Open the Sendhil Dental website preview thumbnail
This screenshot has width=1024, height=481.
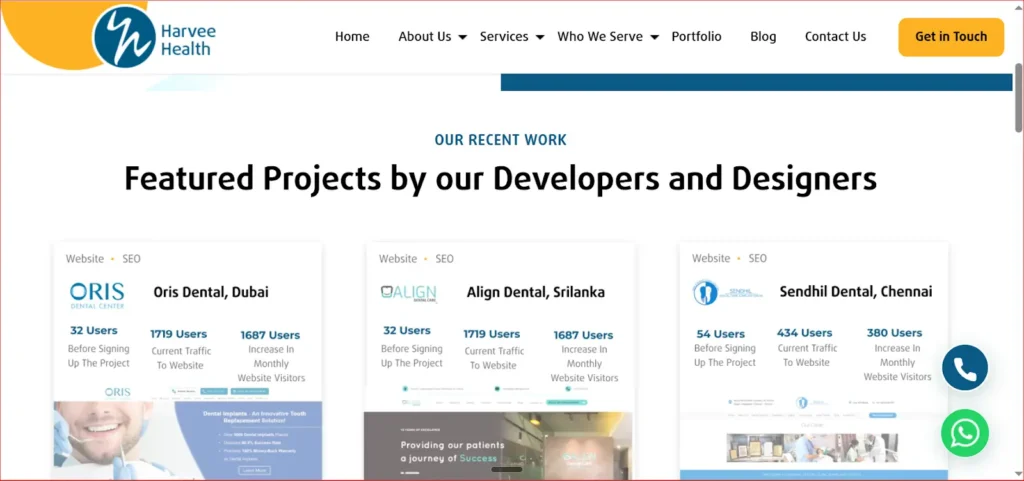tap(814, 436)
